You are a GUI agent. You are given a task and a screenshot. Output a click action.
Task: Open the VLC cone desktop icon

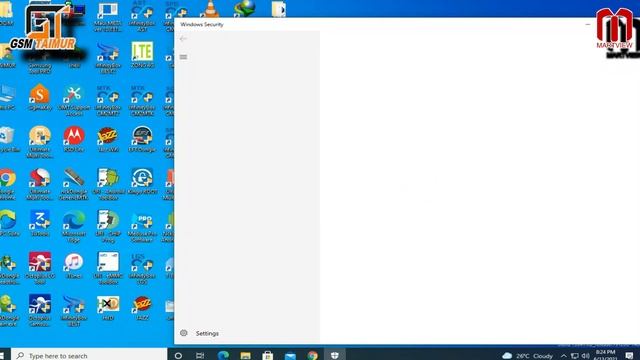coord(210,9)
